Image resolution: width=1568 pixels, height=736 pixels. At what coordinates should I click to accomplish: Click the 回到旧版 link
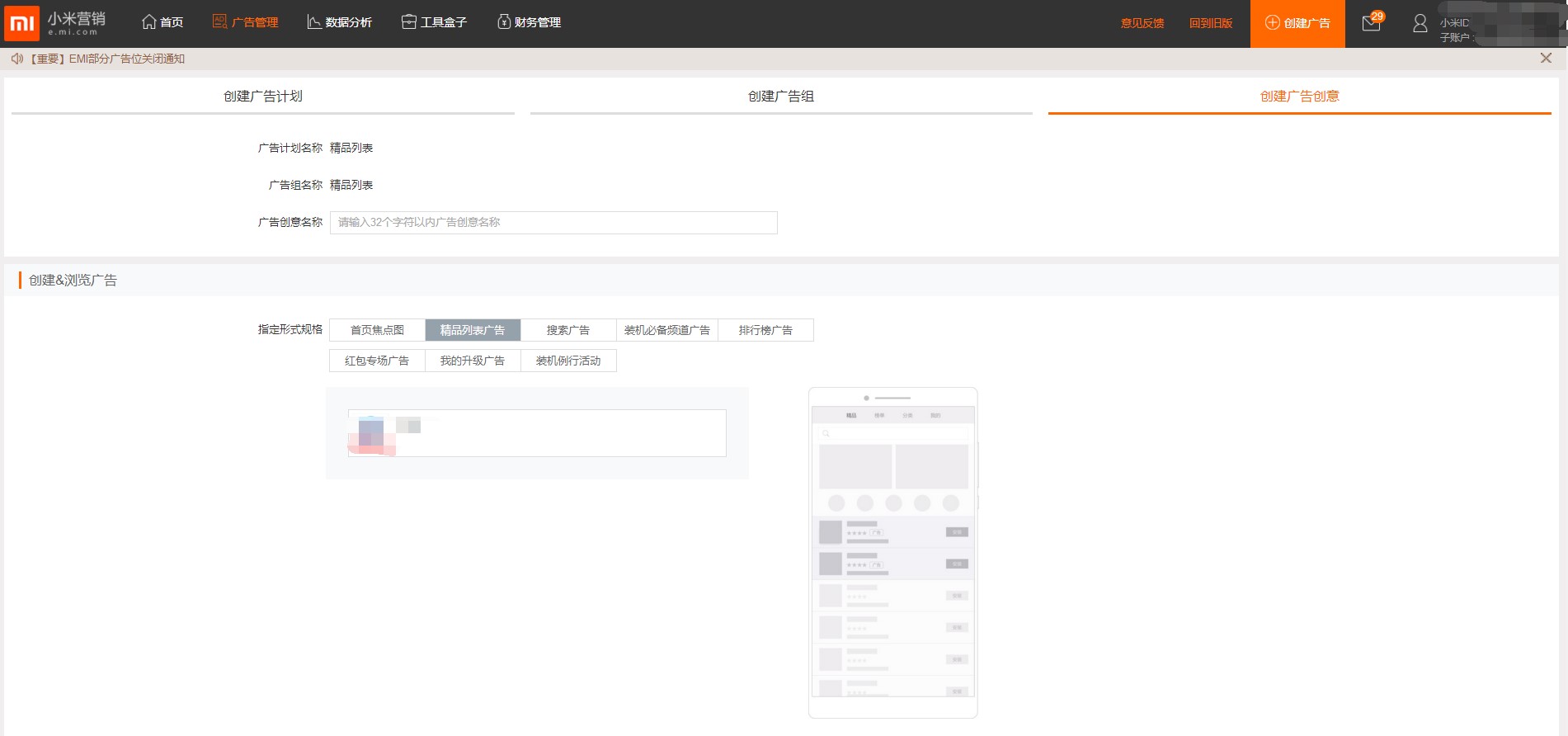coord(1211,23)
